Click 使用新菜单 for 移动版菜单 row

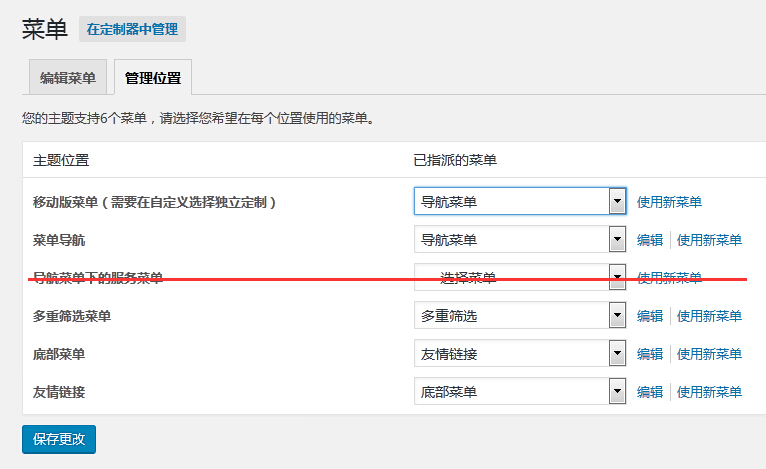669,201
